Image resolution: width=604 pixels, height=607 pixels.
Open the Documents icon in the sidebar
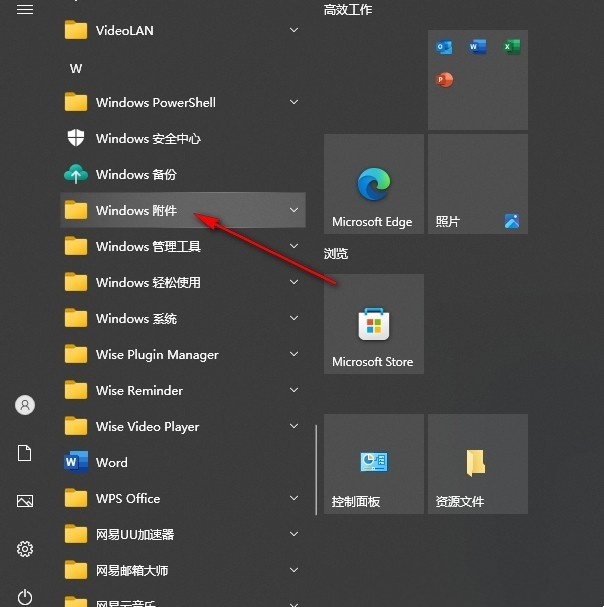tap(25, 453)
